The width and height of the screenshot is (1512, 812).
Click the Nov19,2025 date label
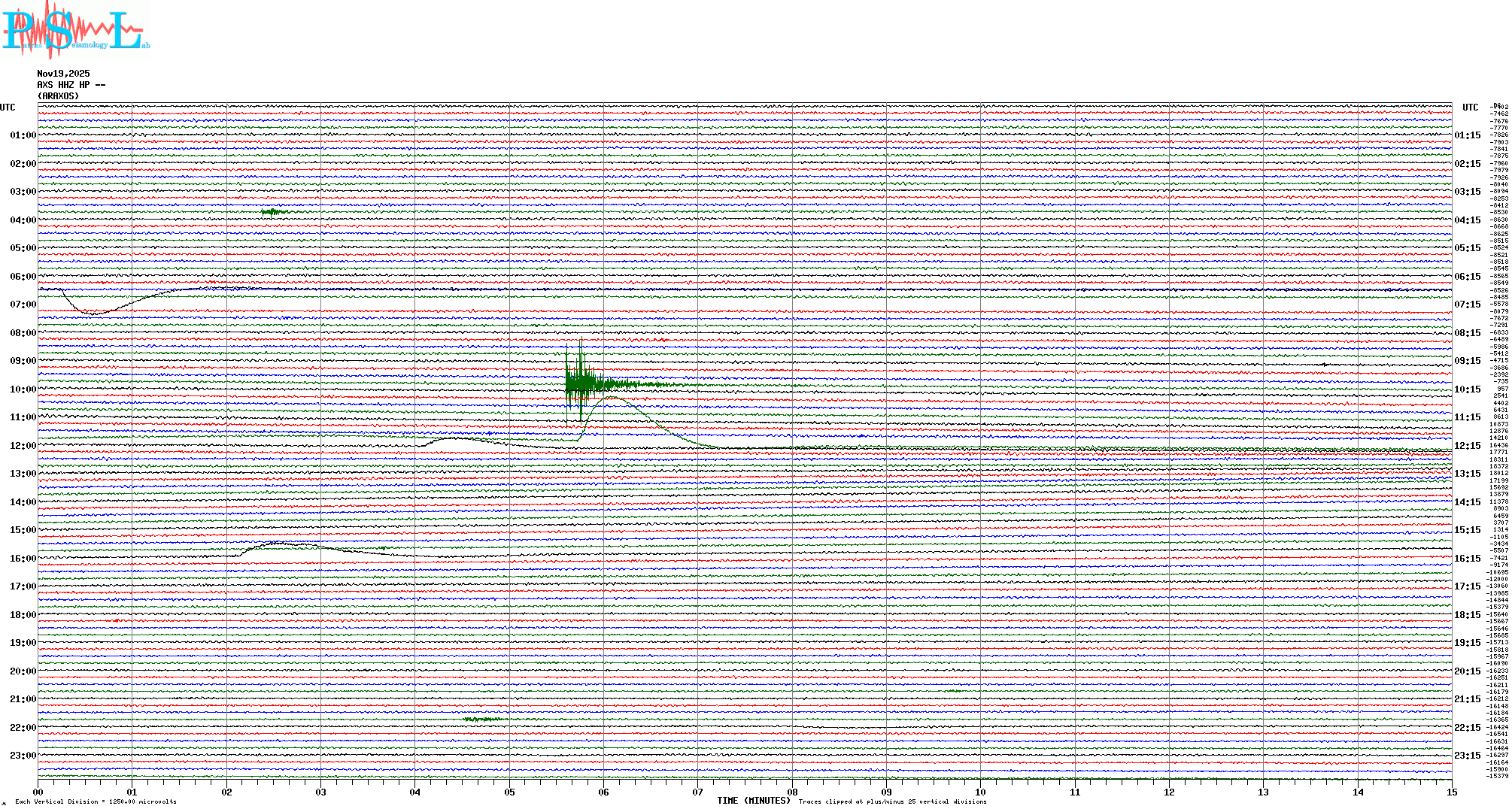pyautogui.click(x=63, y=74)
